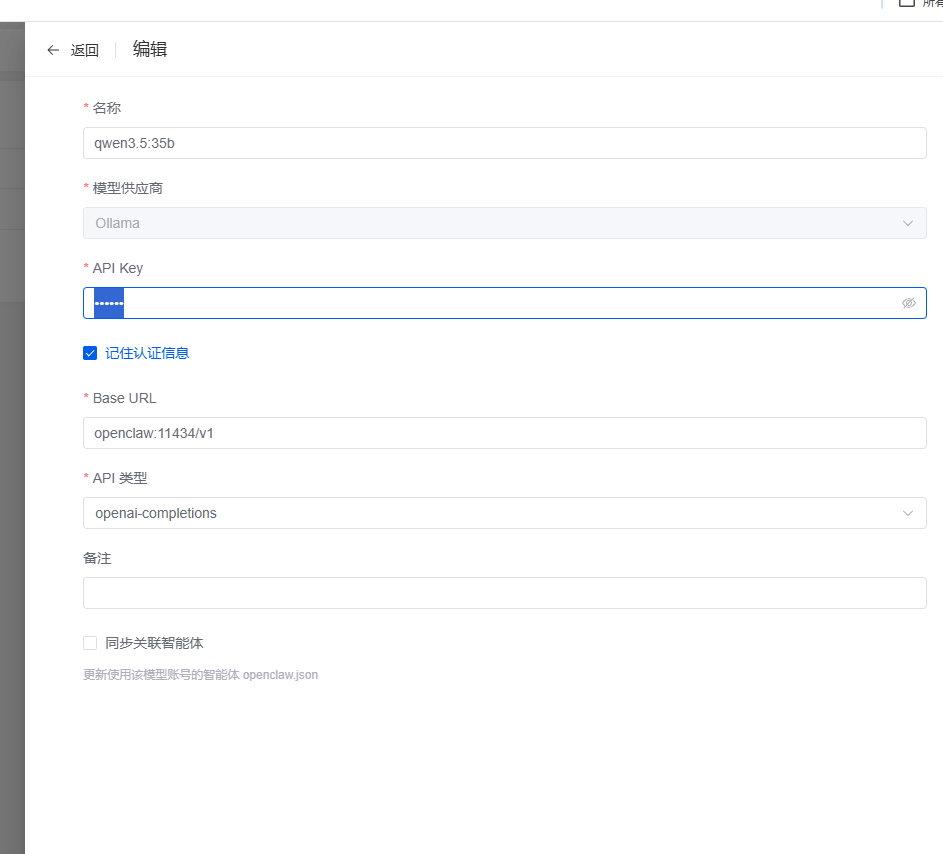943x854 pixels.
Task: Click the dimmed overlay left of drawer
Action: (x=12, y=500)
